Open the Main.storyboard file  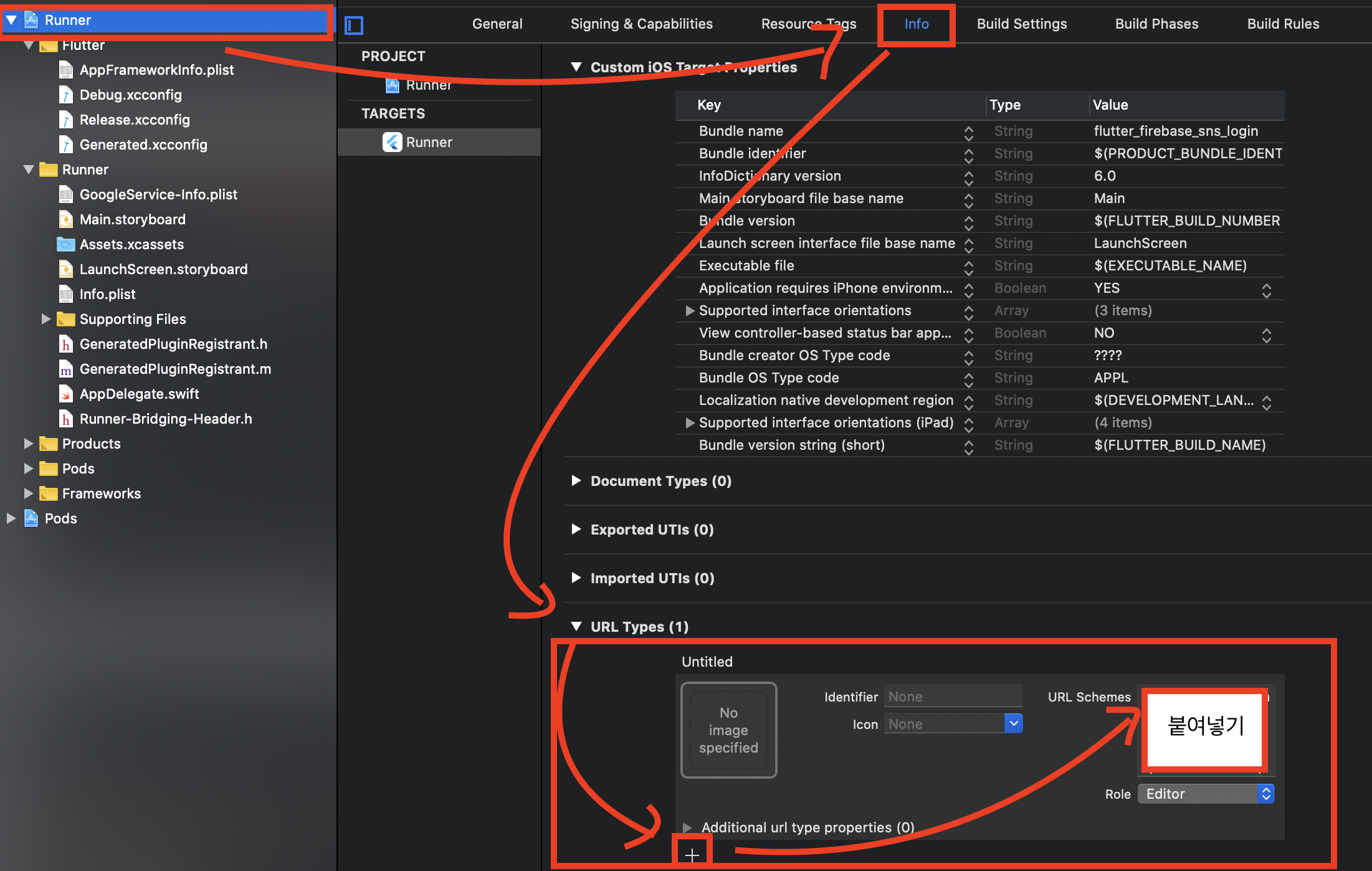132,219
